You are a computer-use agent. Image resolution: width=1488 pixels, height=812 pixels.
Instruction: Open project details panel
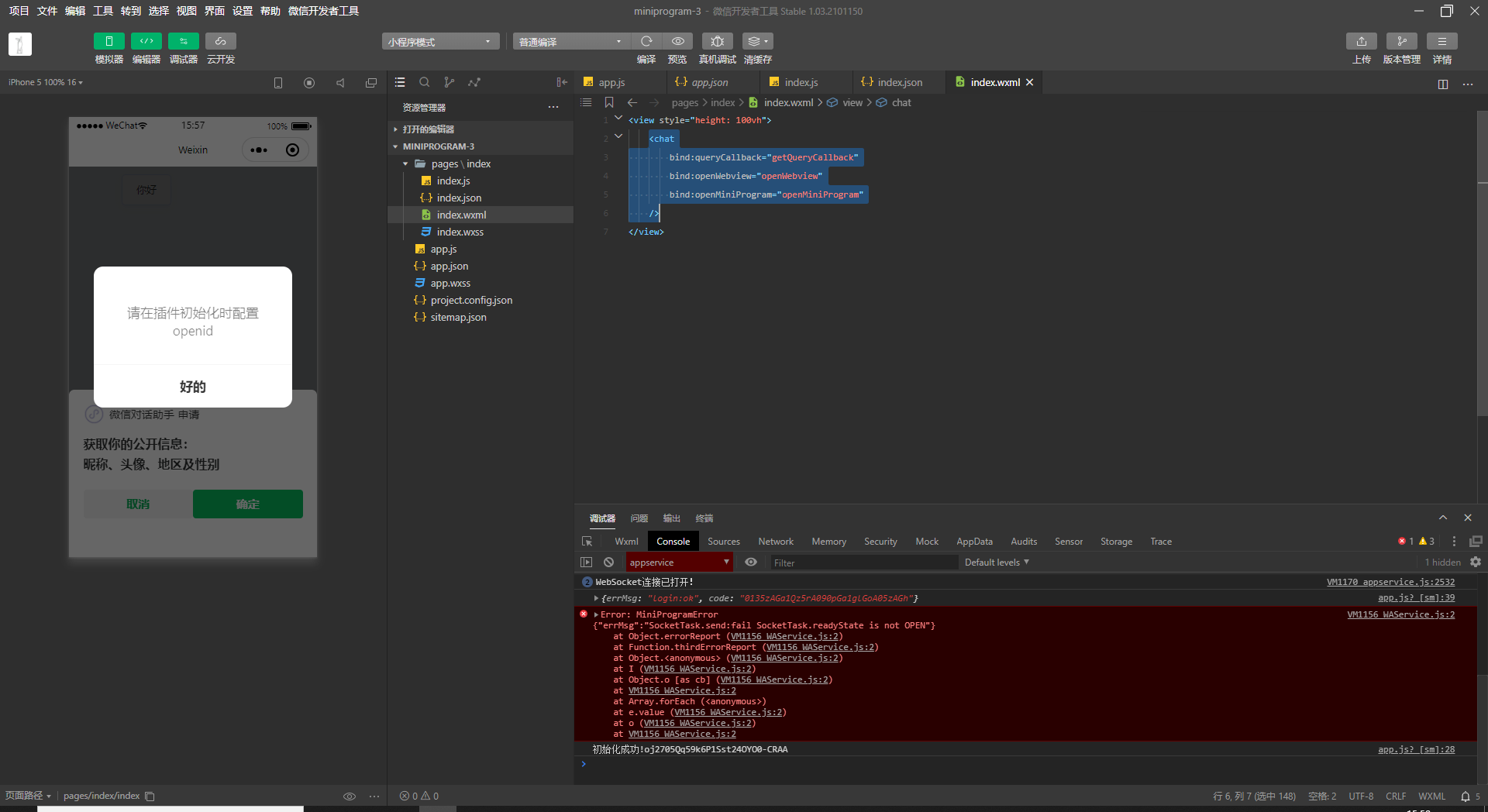point(1442,41)
